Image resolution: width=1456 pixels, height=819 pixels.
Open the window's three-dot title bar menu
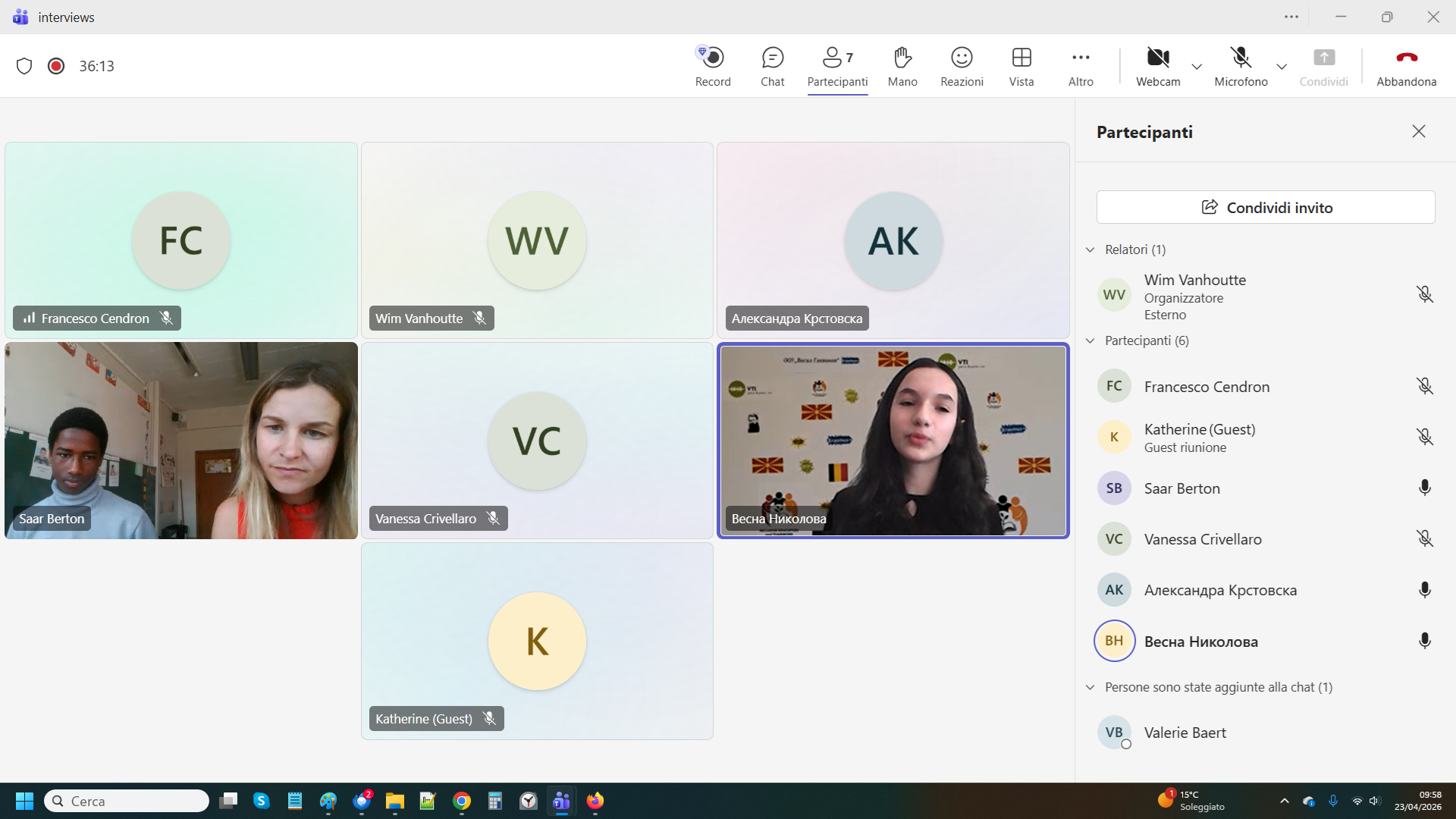coord(1291,17)
